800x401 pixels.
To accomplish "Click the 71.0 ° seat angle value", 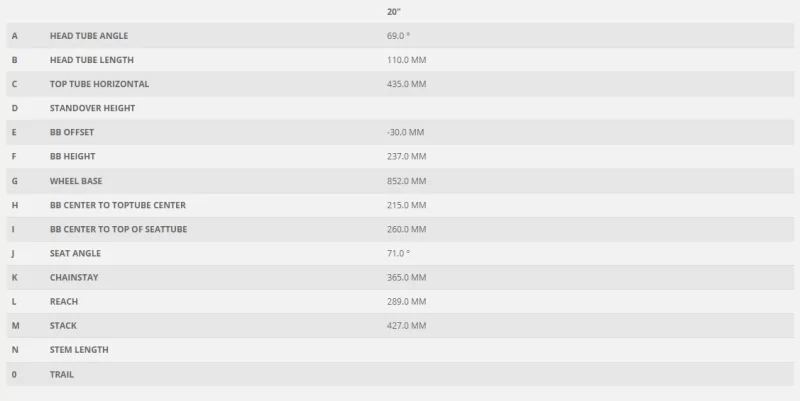I will (x=398, y=253).
